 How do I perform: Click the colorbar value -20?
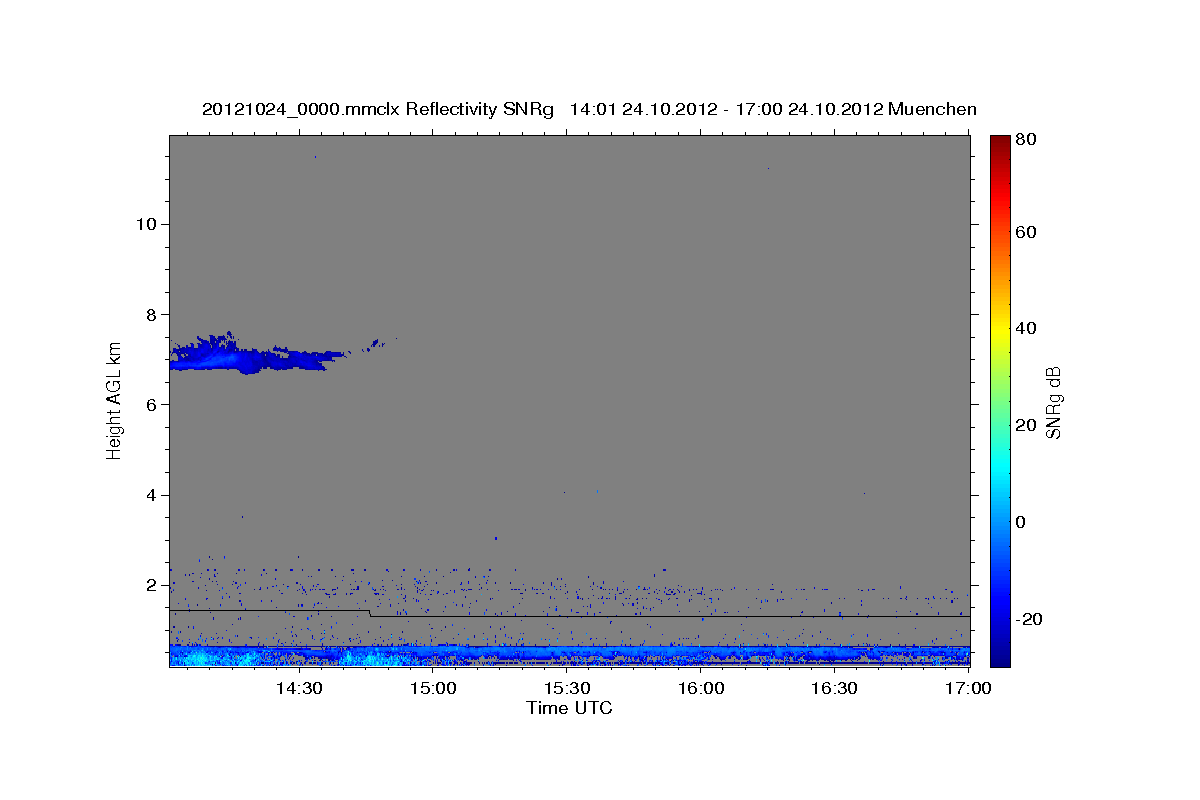(1030, 619)
